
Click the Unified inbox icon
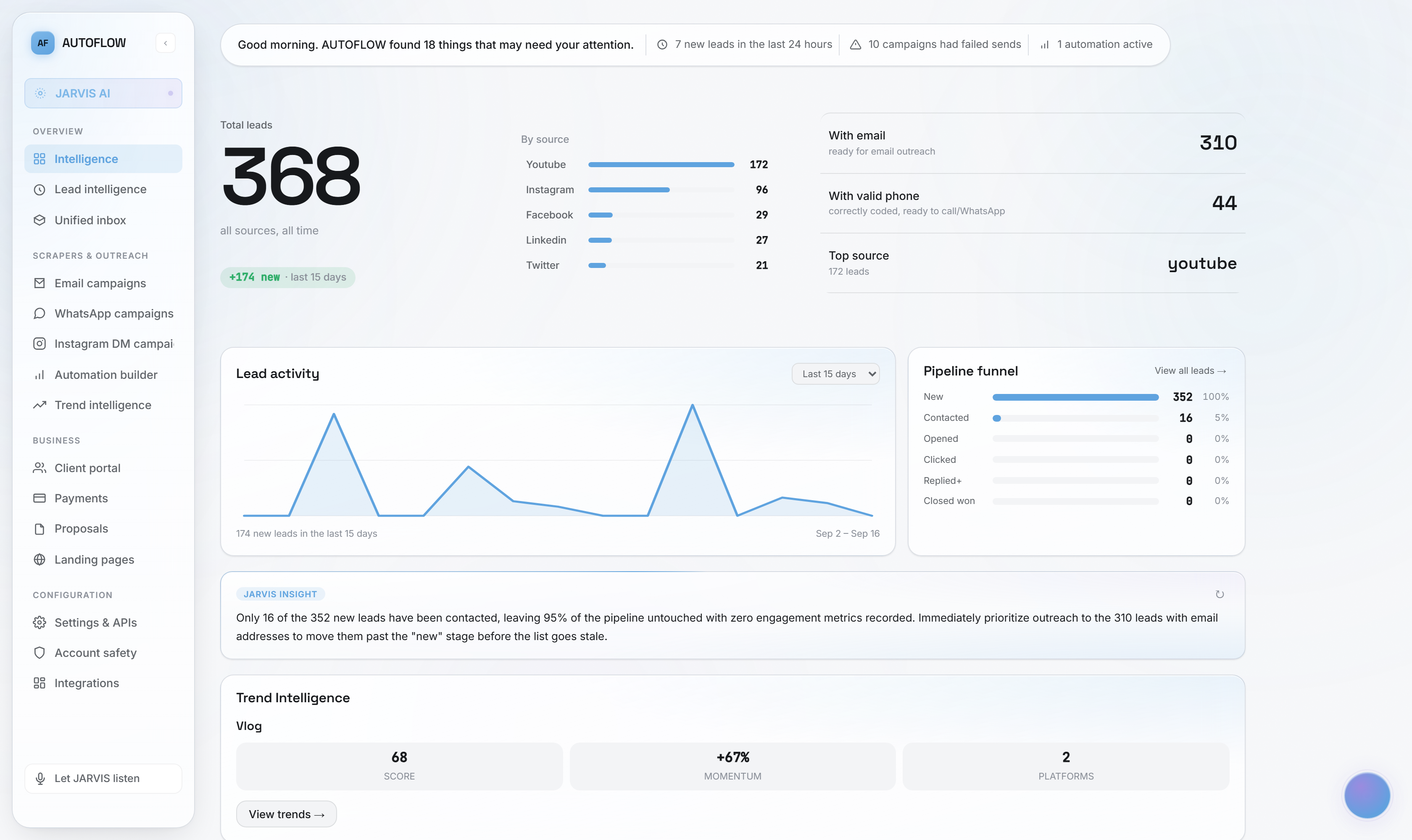tap(40, 220)
